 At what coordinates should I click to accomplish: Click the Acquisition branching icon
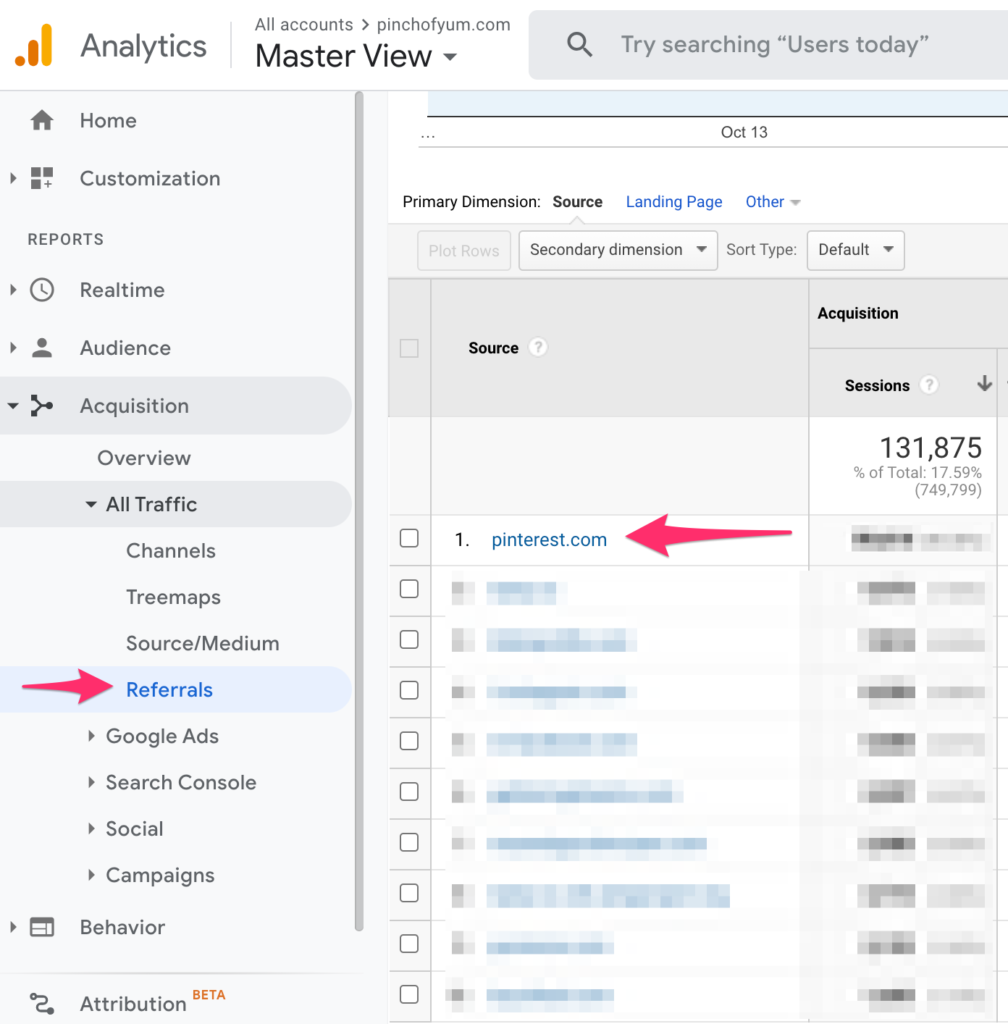(x=42, y=406)
